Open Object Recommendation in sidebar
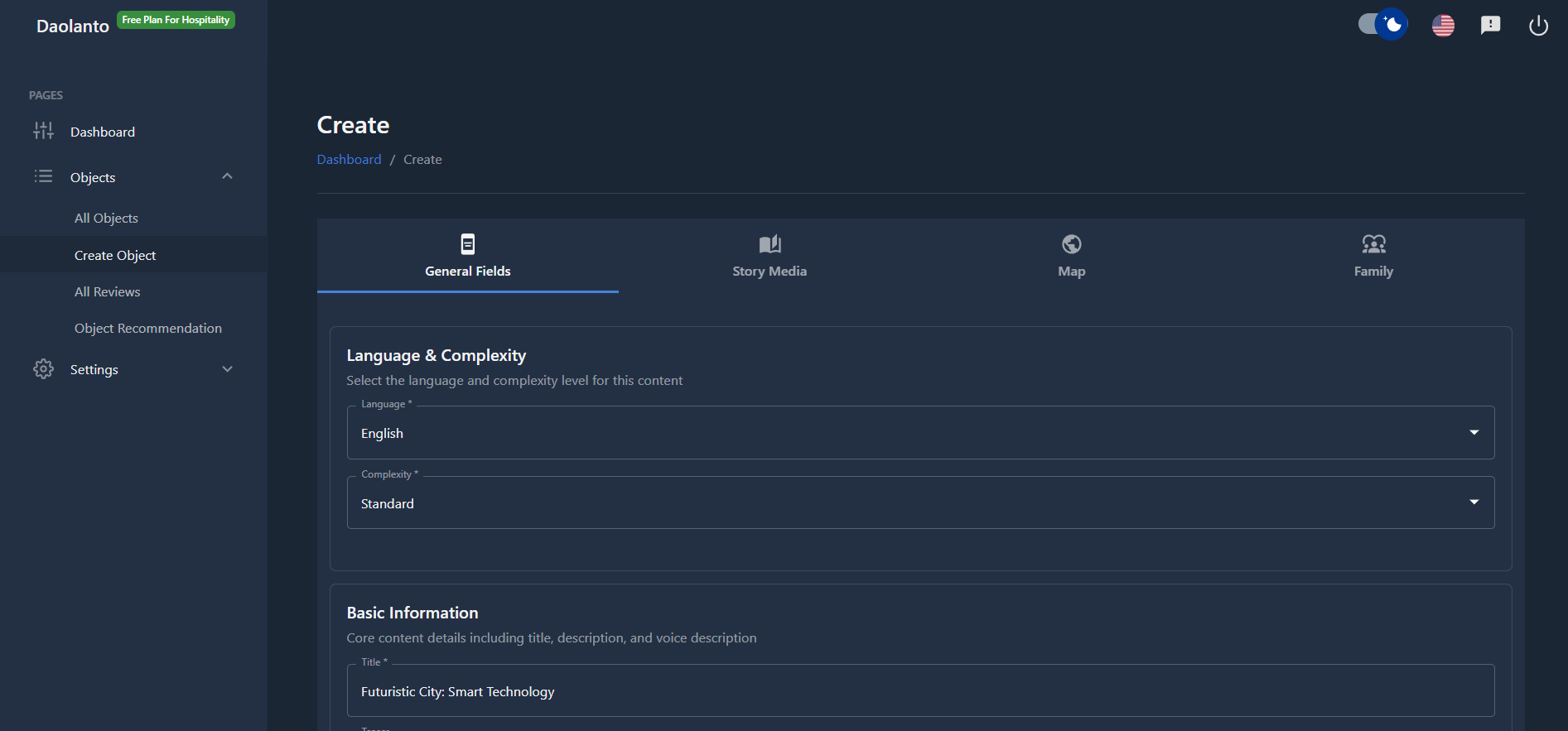 tap(133, 328)
